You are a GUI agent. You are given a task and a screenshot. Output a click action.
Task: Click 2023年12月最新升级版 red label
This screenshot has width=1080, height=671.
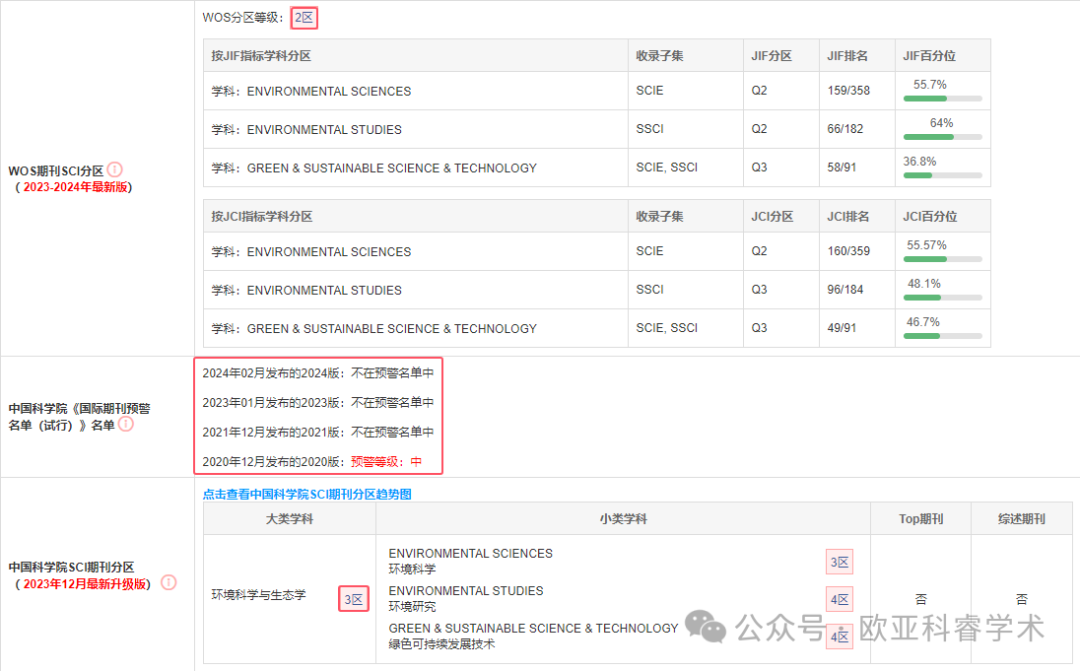[x=85, y=584]
